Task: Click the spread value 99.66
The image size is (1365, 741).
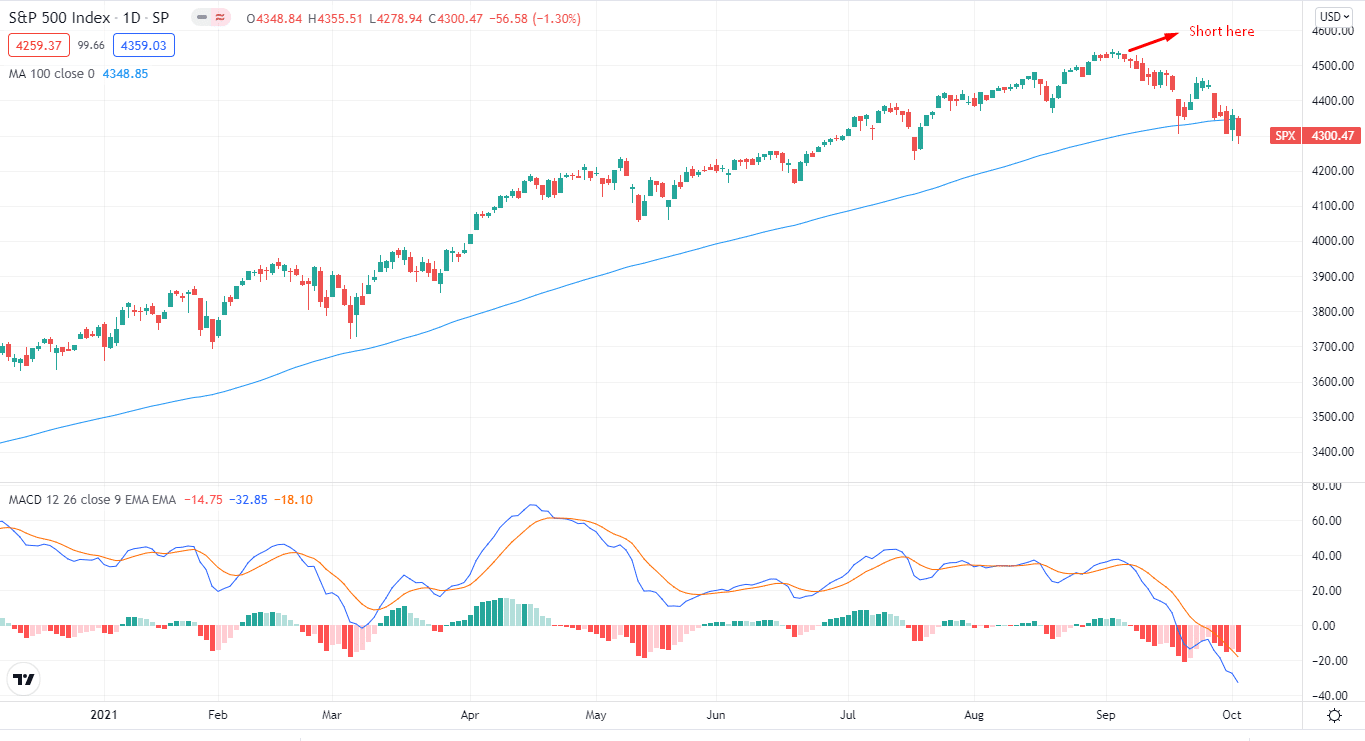Action: point(92,45)
